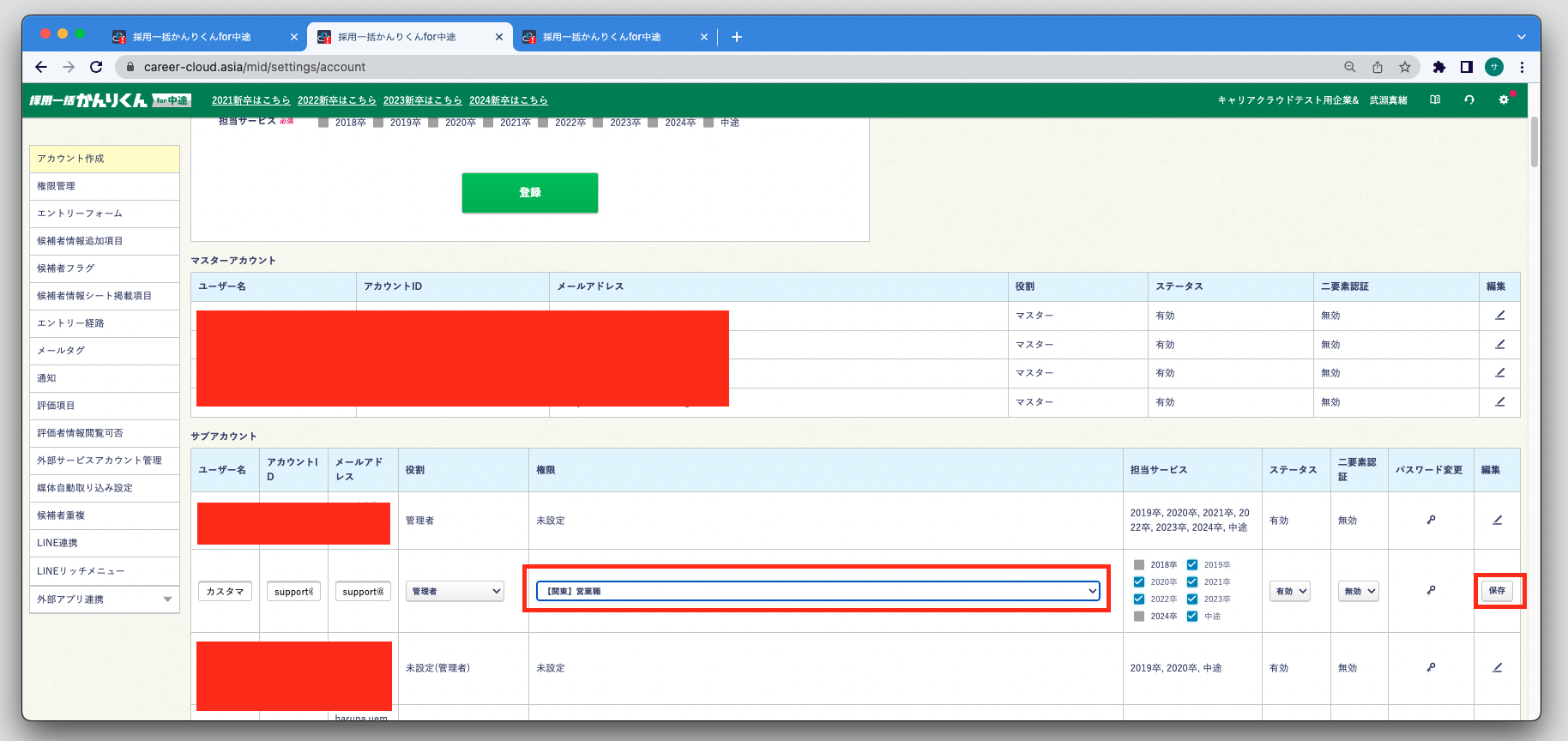
Task: Click the password key in the 未設定(管理者) row
Action: coord(1431,667)
